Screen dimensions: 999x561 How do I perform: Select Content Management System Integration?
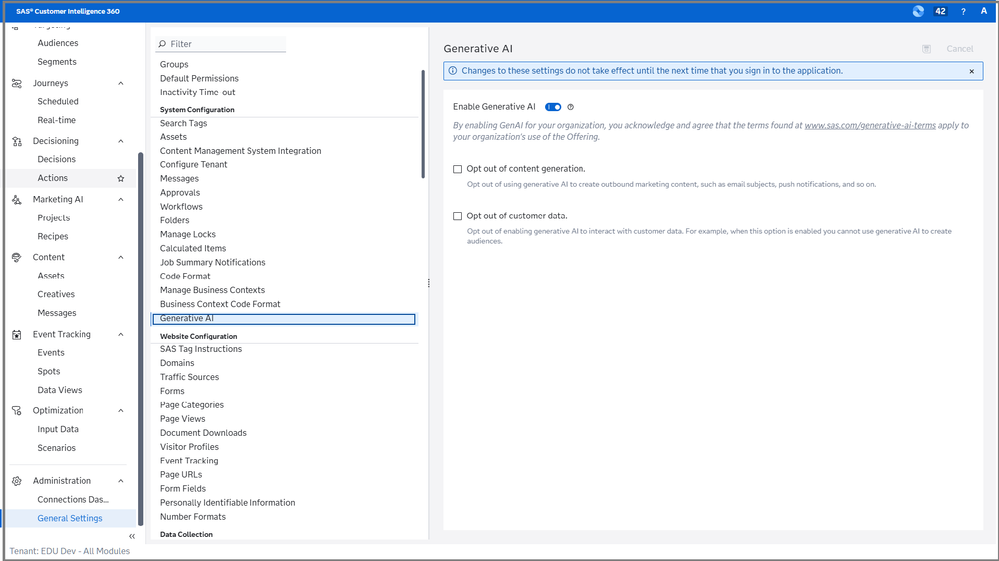240,151
